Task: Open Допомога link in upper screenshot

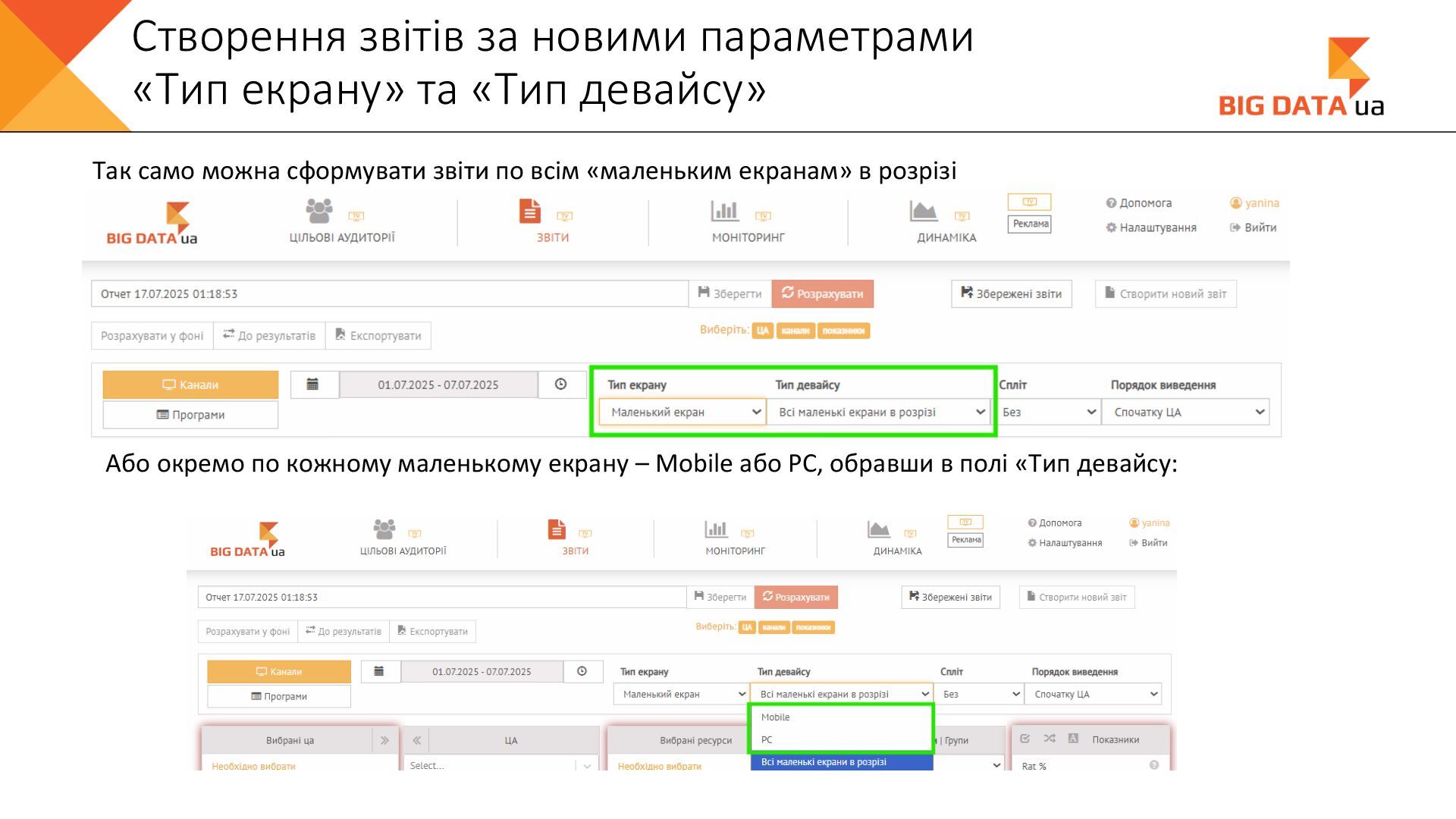Action: 1138,203
